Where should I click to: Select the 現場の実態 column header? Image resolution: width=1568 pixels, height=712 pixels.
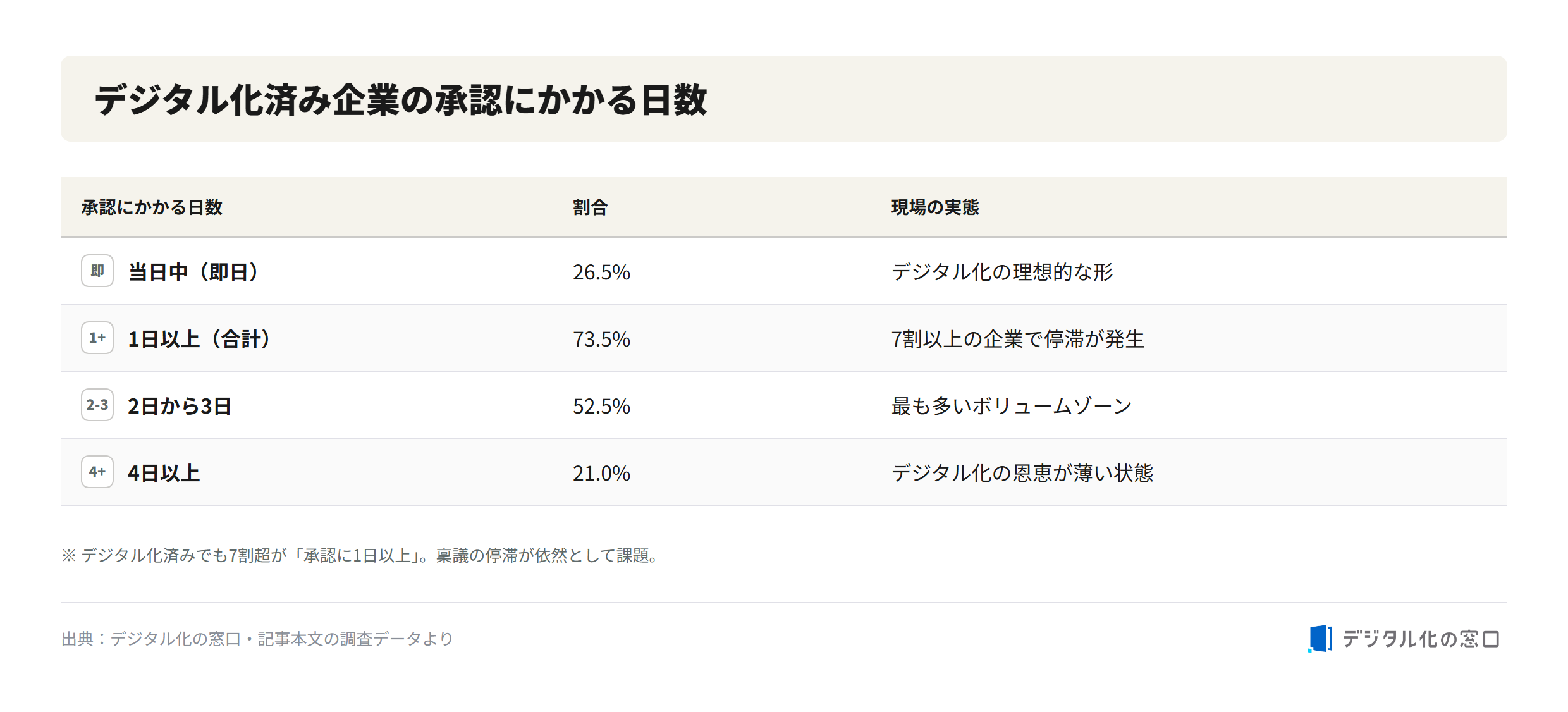(935, 207)
